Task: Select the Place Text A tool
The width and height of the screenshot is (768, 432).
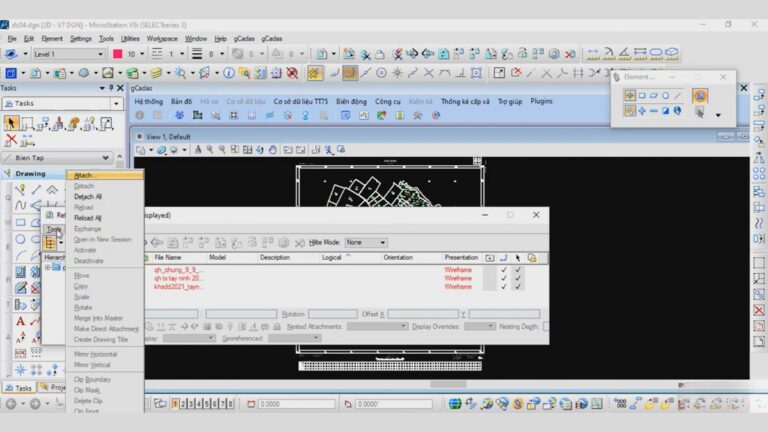Action: 20,322
